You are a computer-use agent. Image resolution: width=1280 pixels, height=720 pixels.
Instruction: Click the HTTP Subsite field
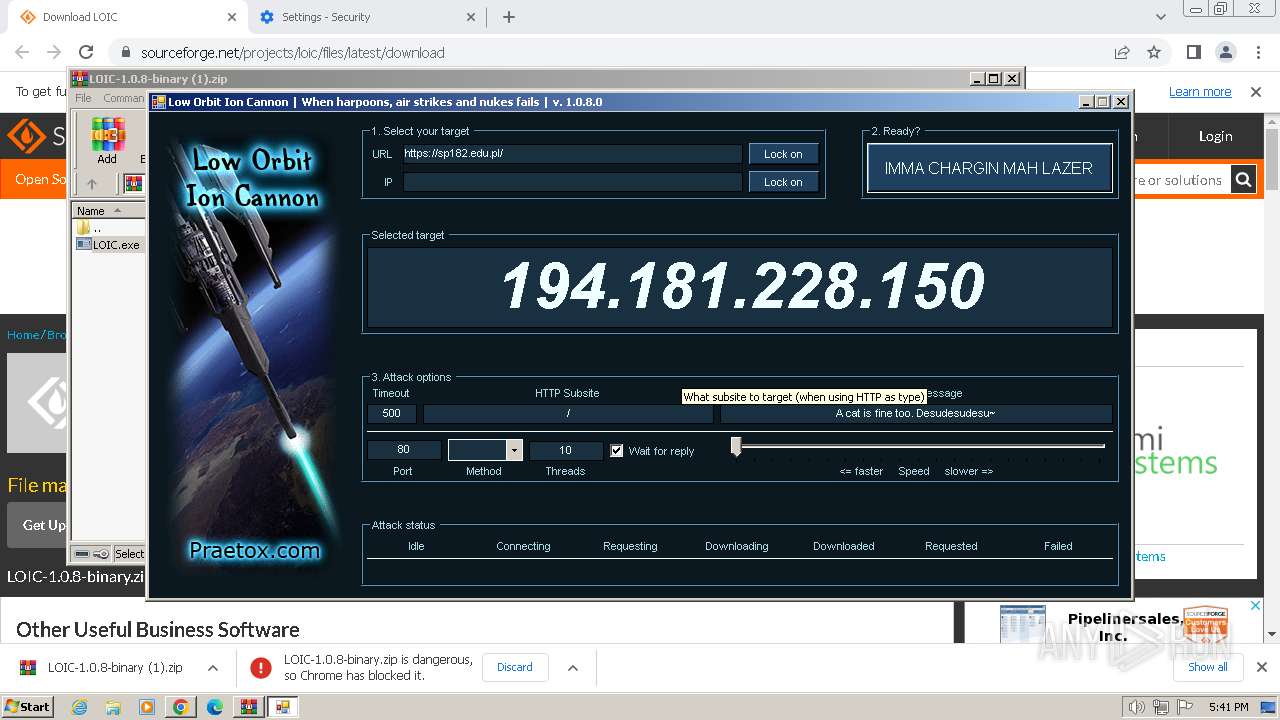[x=568, y=413]
